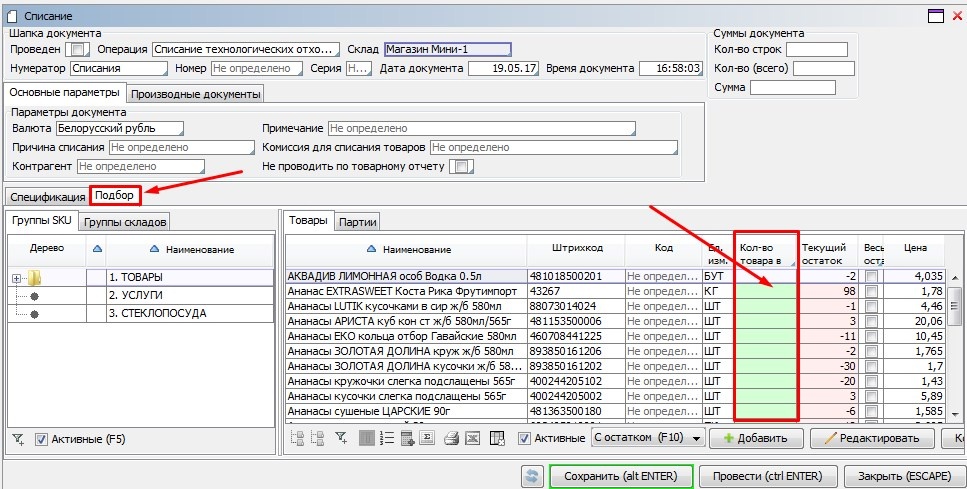Open the Валюта Белорусский рубль dropdown
Screen dimensions: 967x489
[x=120, y=129]
